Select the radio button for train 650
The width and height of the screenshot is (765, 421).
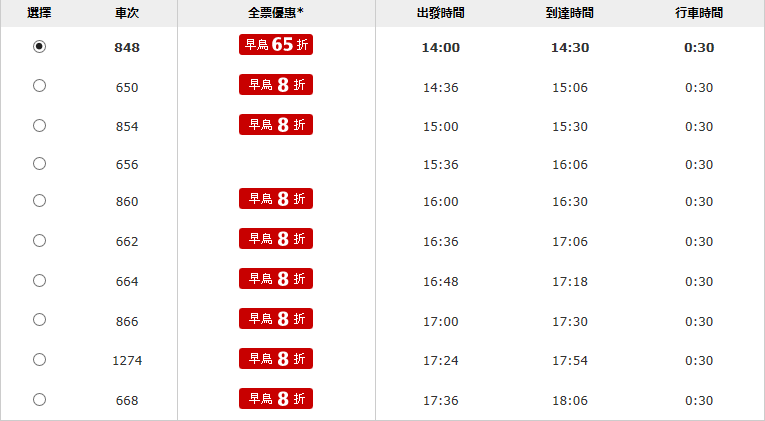click(x=39, y=86)
